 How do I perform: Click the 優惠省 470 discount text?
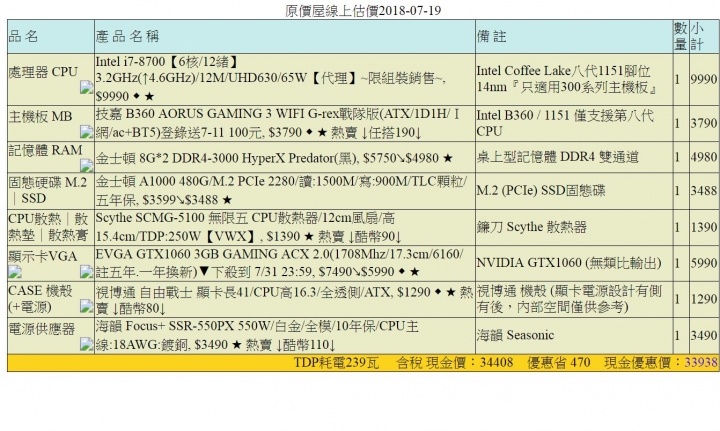[x=558, y=362]
